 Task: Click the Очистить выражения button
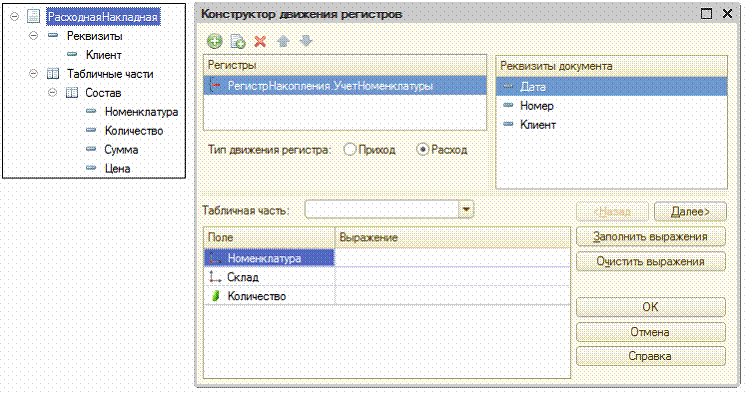click(651, 261)
